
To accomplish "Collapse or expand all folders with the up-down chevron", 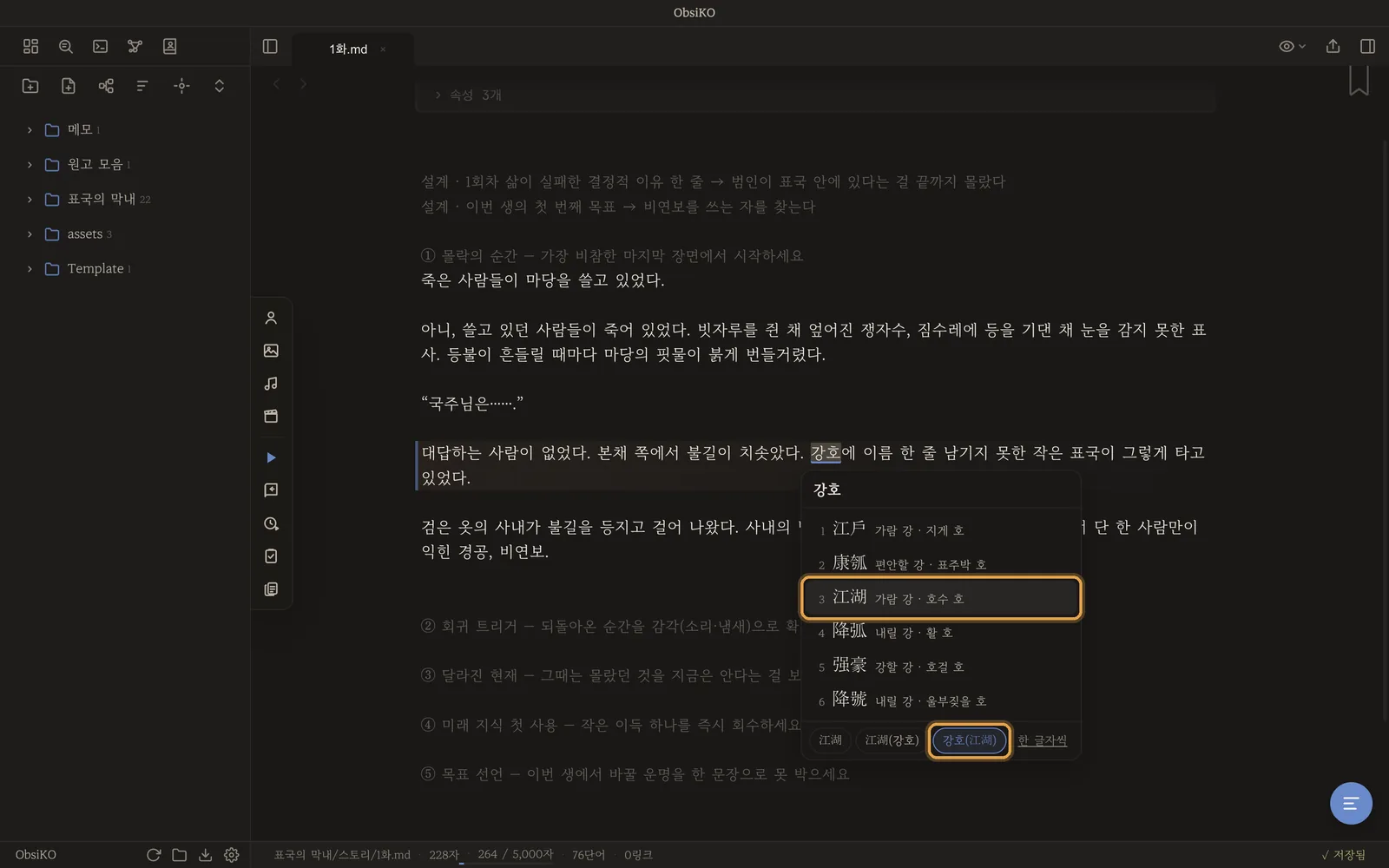I will pyautogui.click(x=219, y=85).
